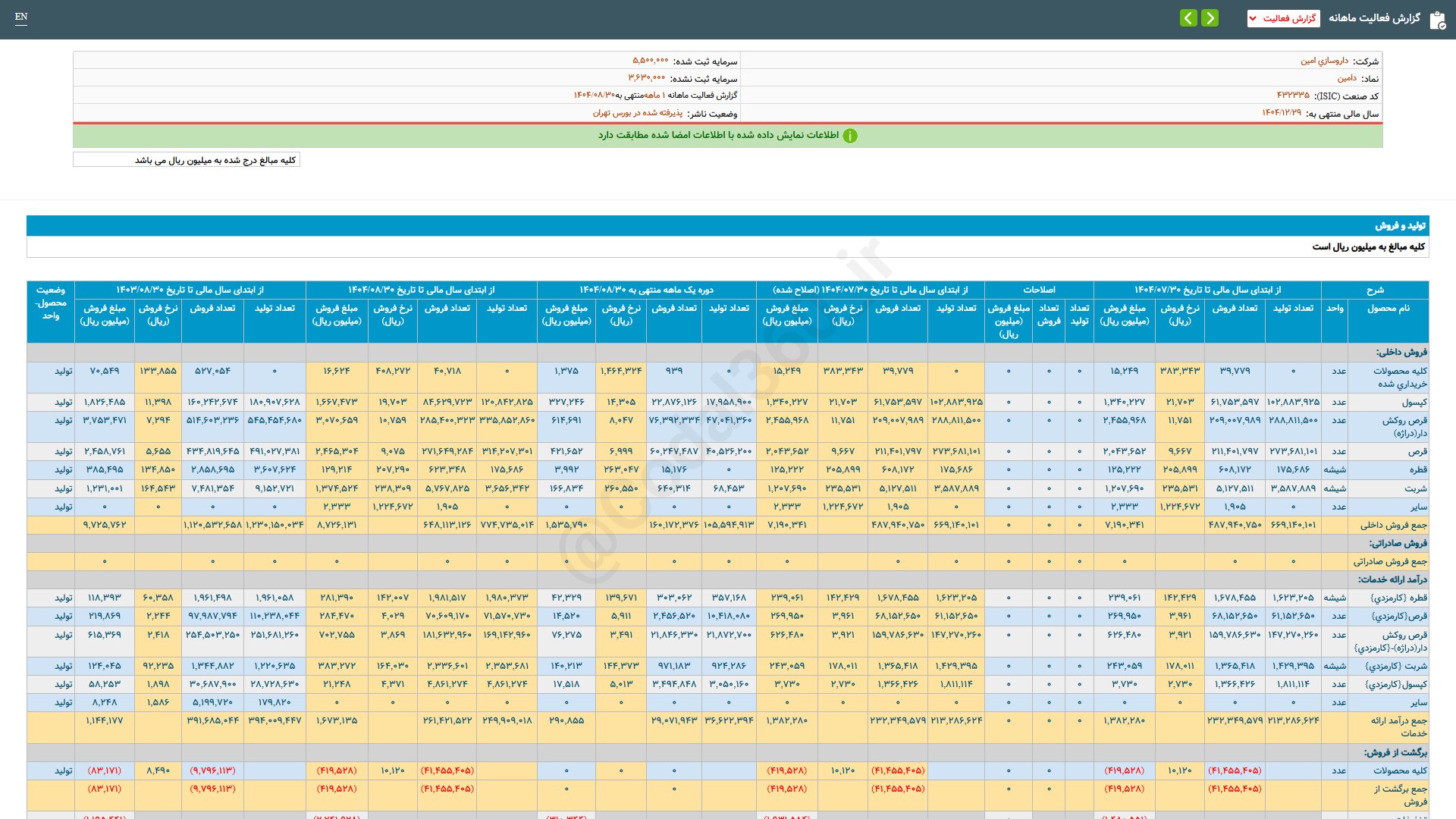
Task: Click company name داروسازي امين
Action: [x=1324, y=61]
